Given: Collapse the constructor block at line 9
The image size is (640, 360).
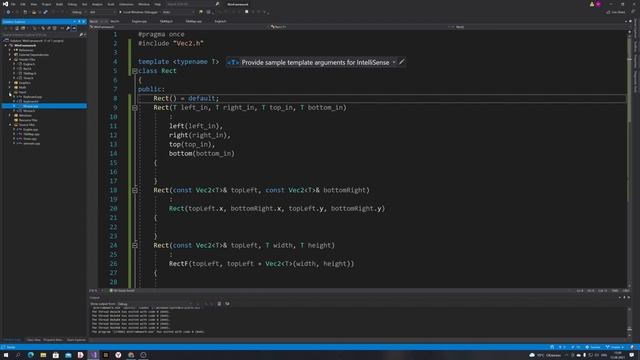Looking at the screenshot, I should pos(135,108).
